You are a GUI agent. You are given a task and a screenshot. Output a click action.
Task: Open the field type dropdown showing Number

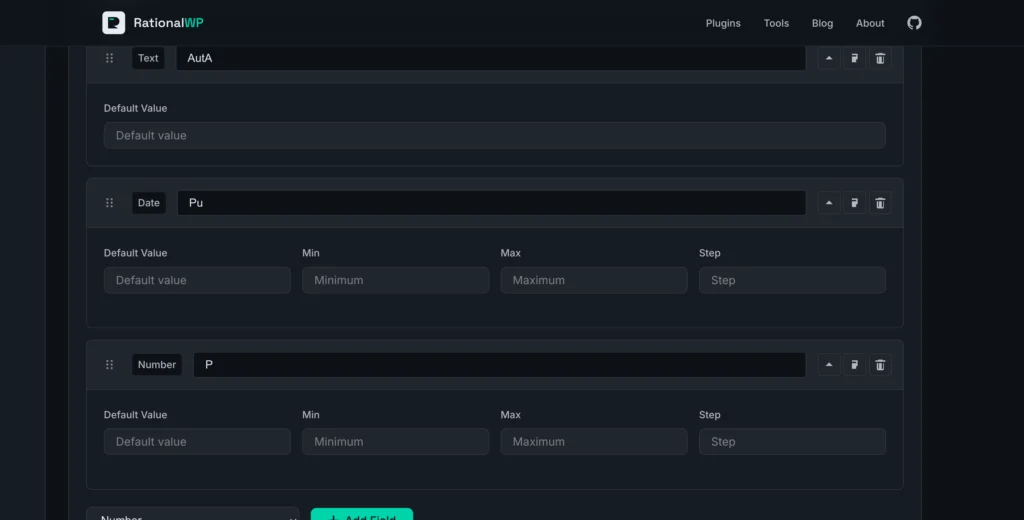point(193,513)
